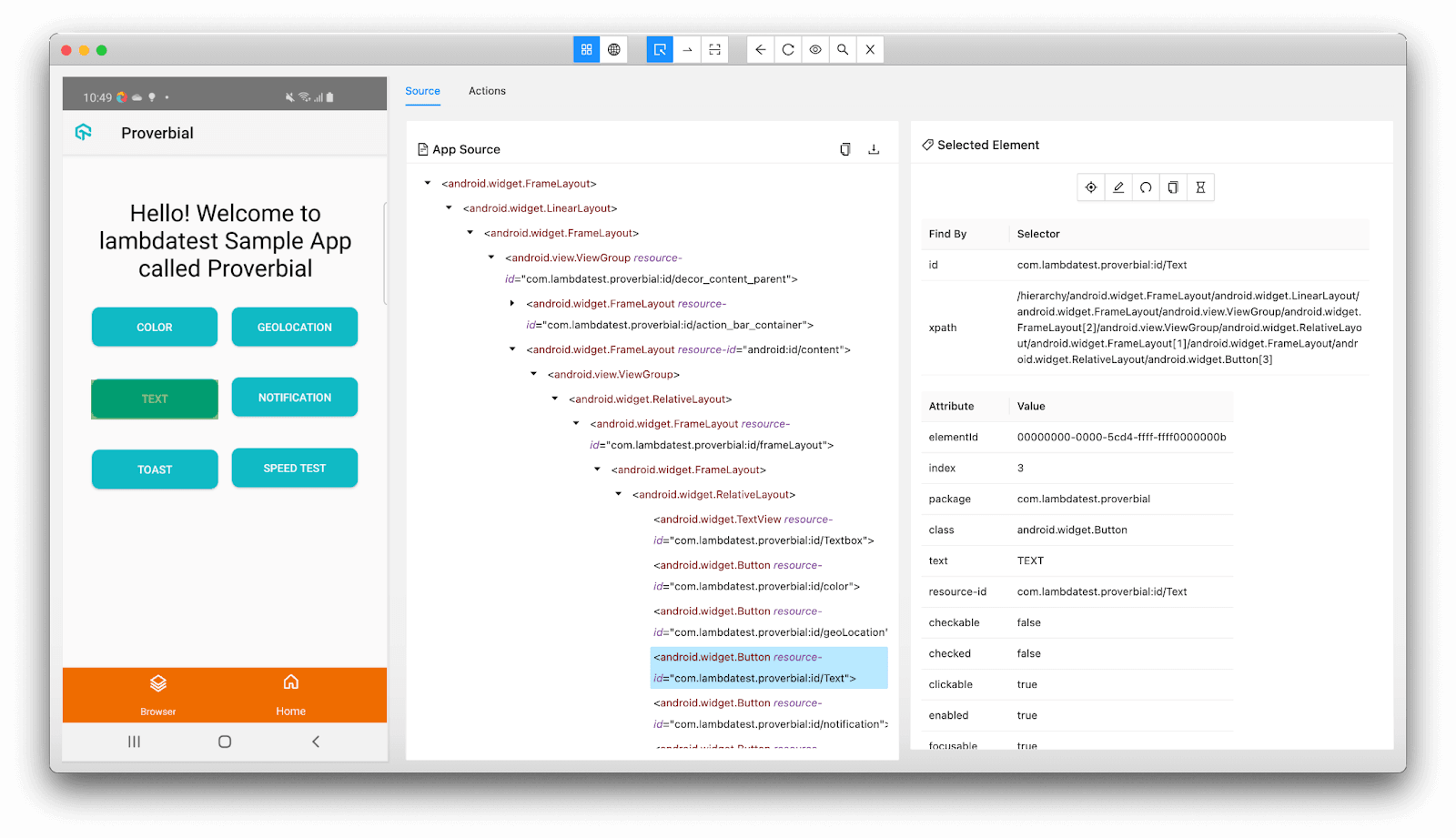Viewport: 1456px width, 838px height.
Task: Open the Actions tab
Action: 488,91
